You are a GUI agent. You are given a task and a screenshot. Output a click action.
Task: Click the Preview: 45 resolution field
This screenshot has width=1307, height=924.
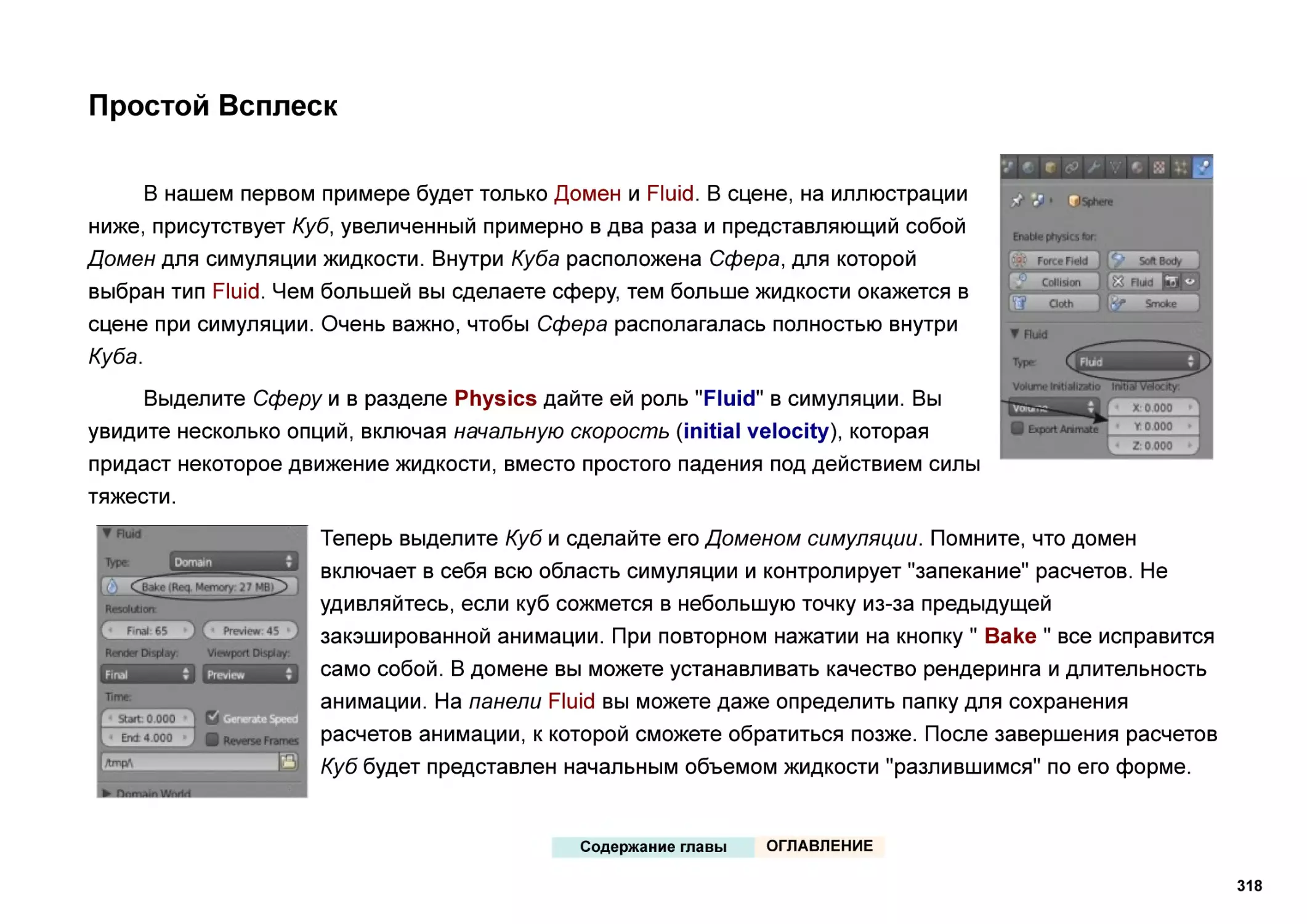pyautogui.click(x=250, y=631)
